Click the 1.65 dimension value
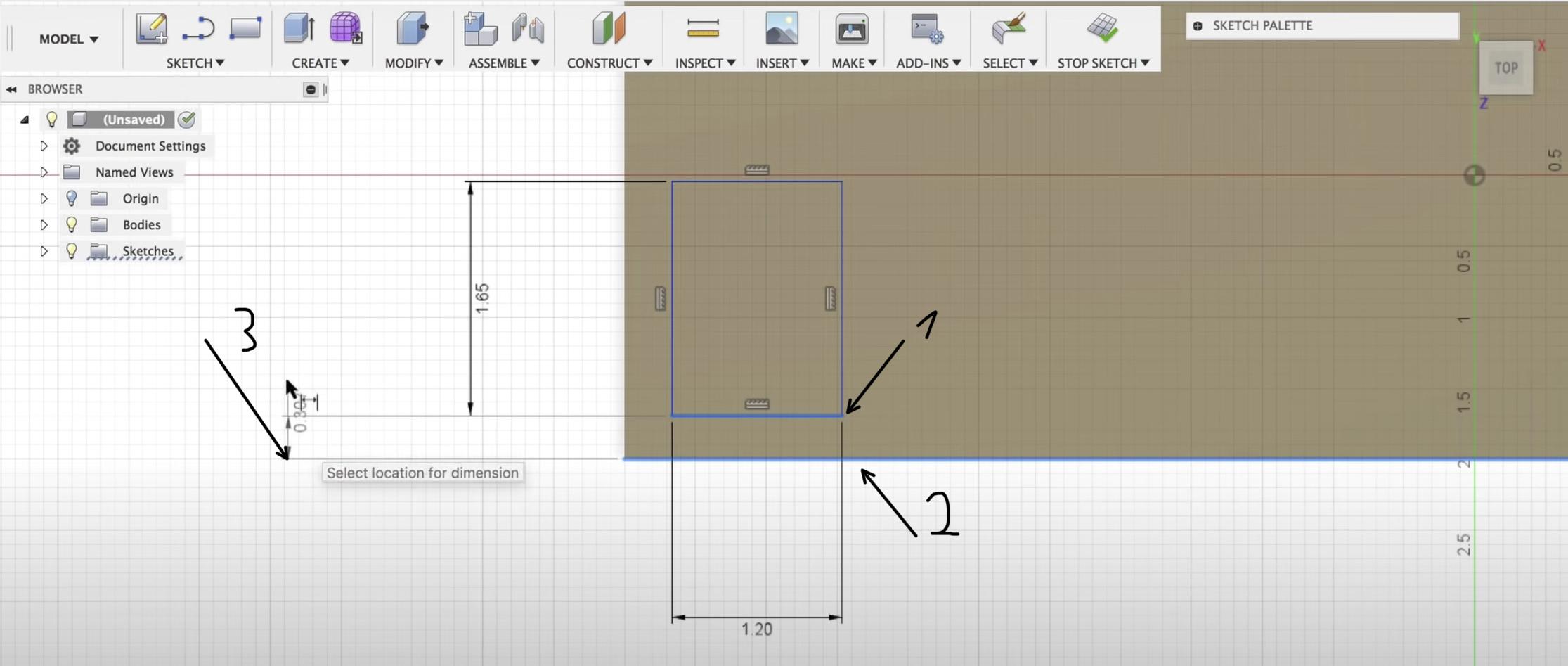This screenshot has width=1568, height=666. (482, 298)
